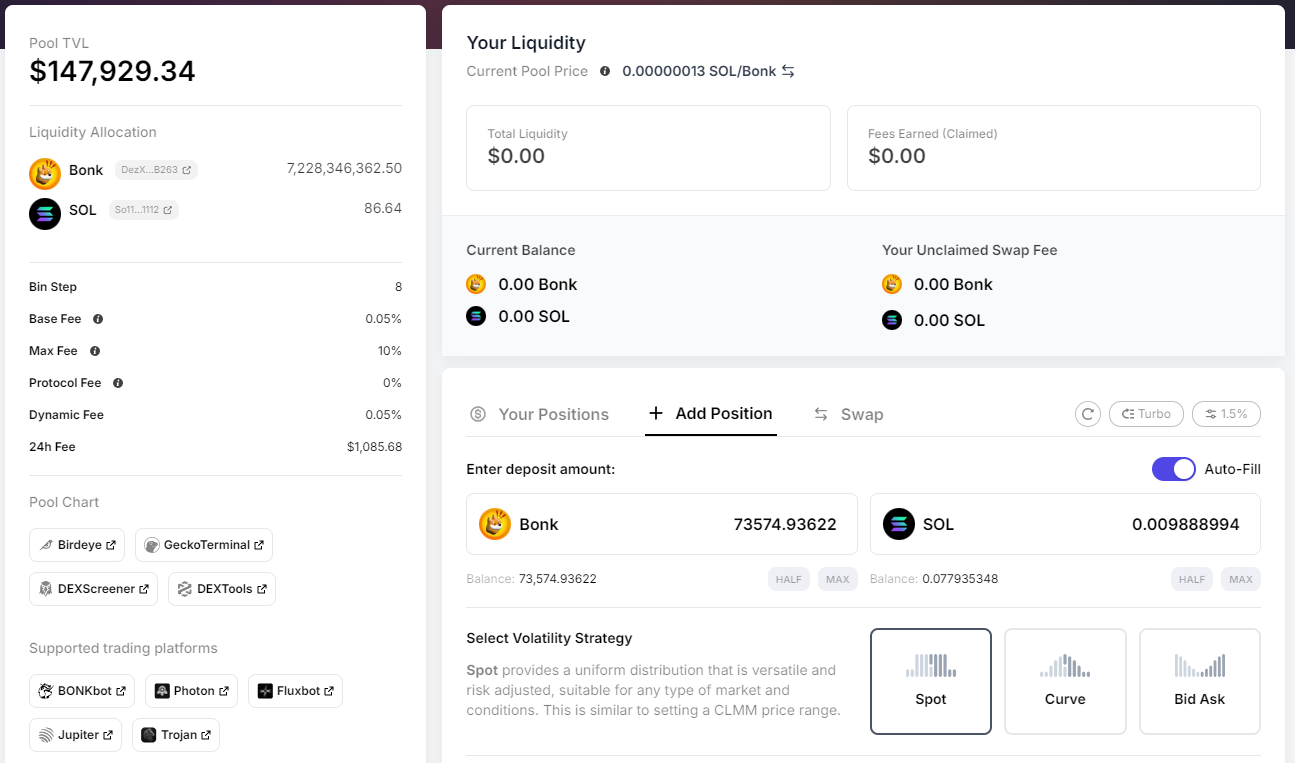
Task: Open the DEXScreener pool chart link
Action: click(x=93, y=589)
